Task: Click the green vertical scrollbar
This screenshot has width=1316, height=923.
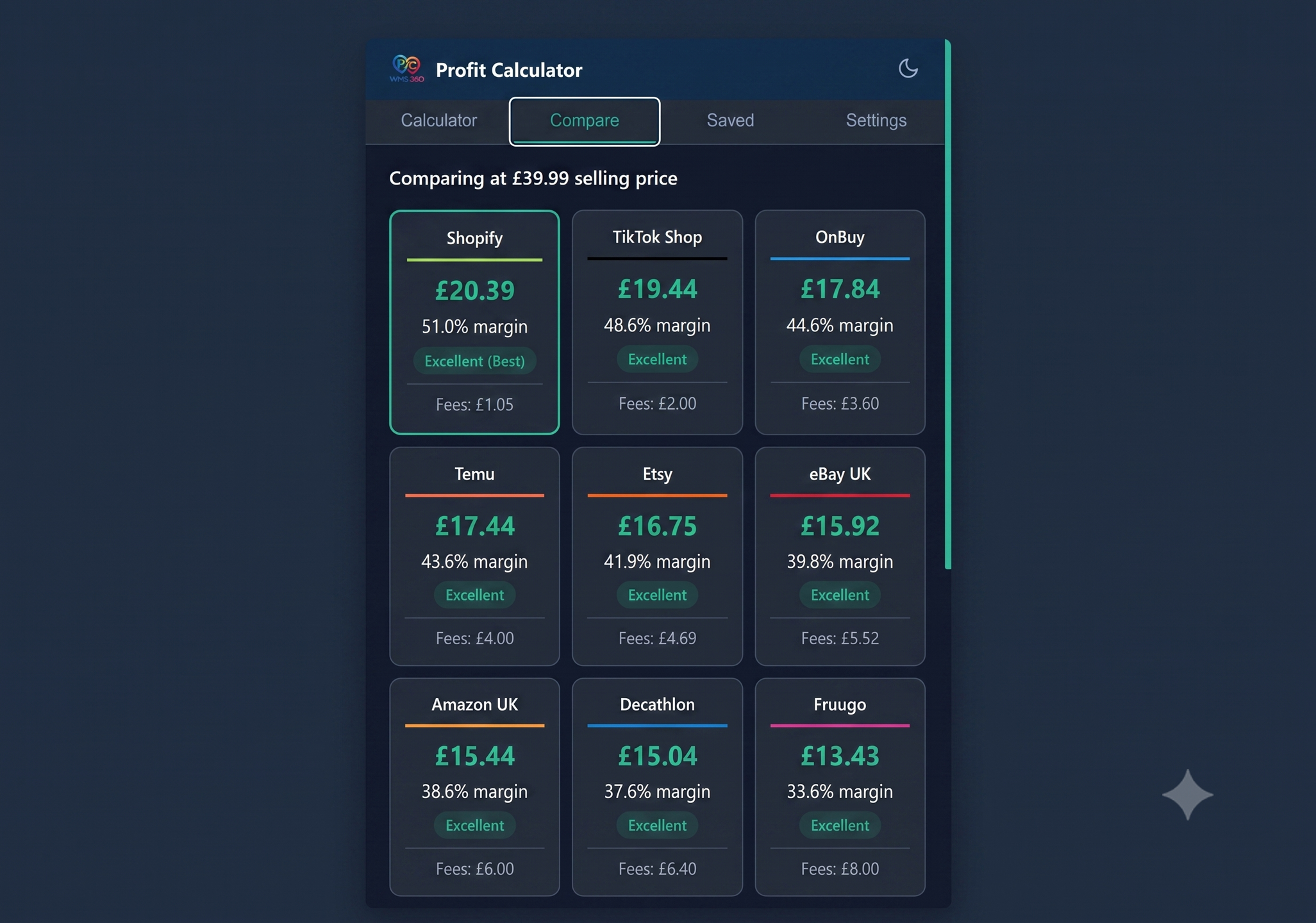Action: click(948, 304)
